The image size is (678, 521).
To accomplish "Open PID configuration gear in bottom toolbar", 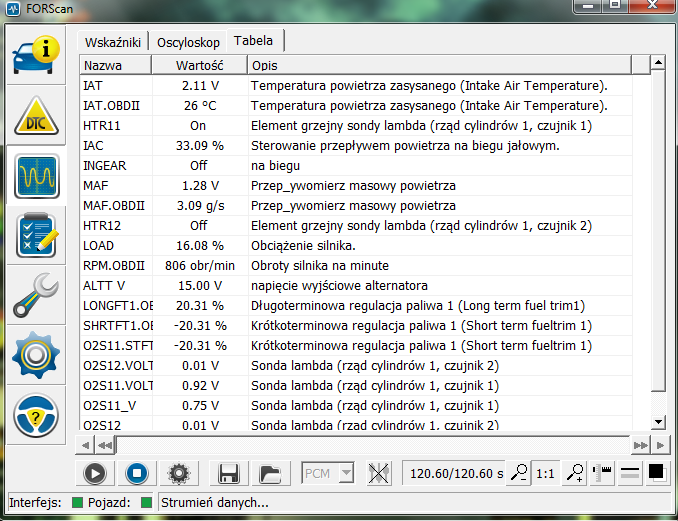I will tap(179, 473).
